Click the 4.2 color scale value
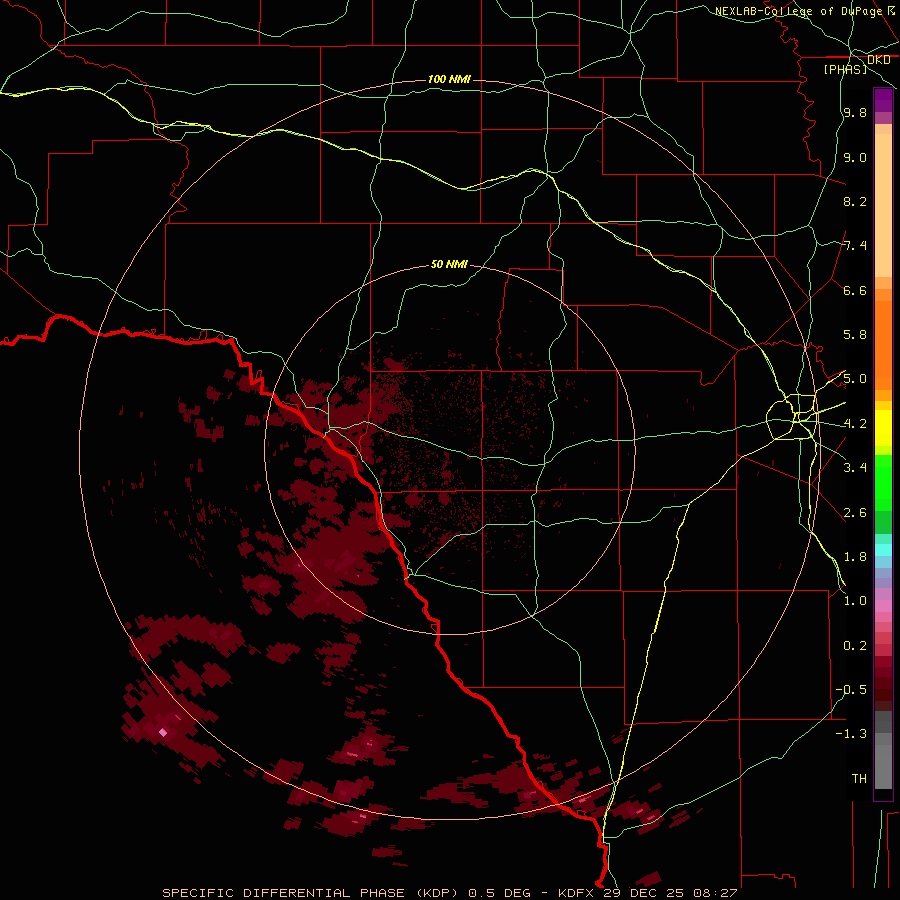The height and width of the screenshot is (900, 900). pyautogui.click(x=855, y=424)
